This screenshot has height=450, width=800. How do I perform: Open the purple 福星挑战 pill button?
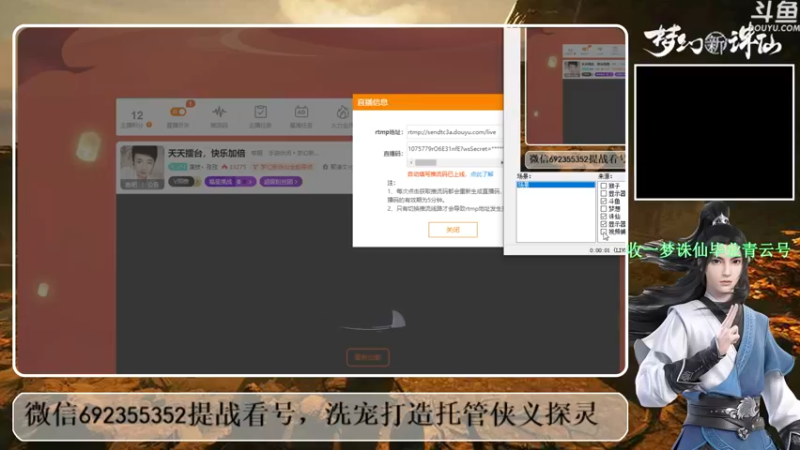coord(230,181)
